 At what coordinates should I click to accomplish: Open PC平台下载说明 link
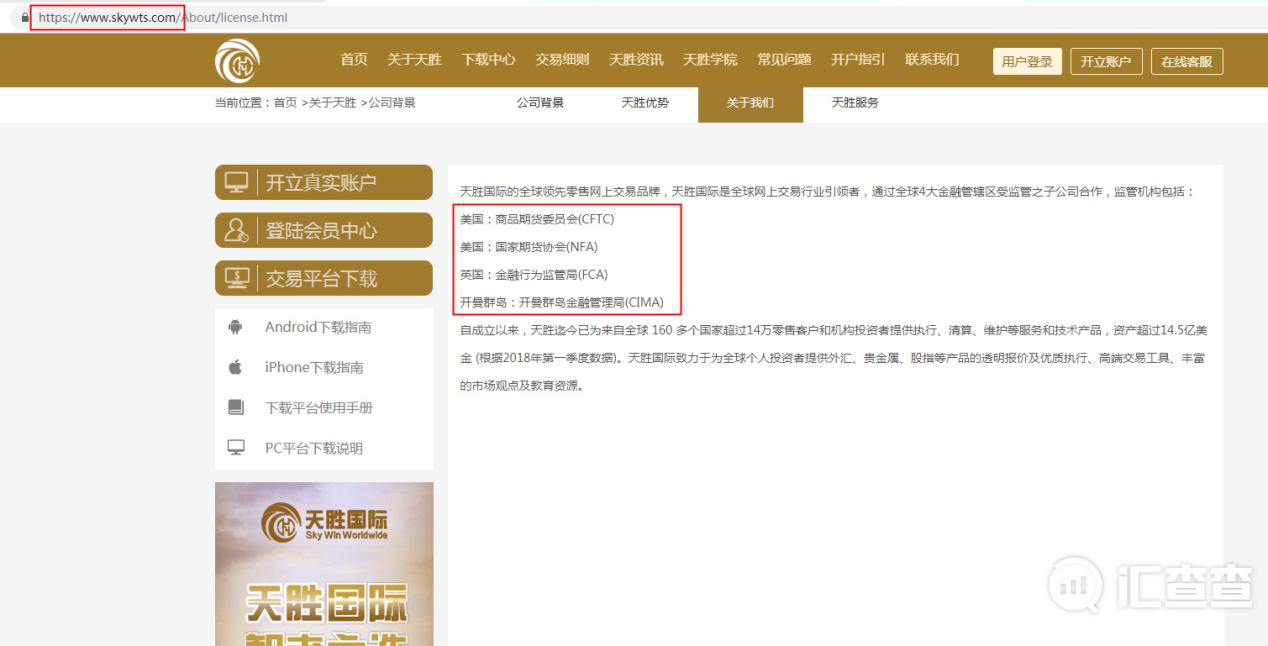tap(314, 448)
